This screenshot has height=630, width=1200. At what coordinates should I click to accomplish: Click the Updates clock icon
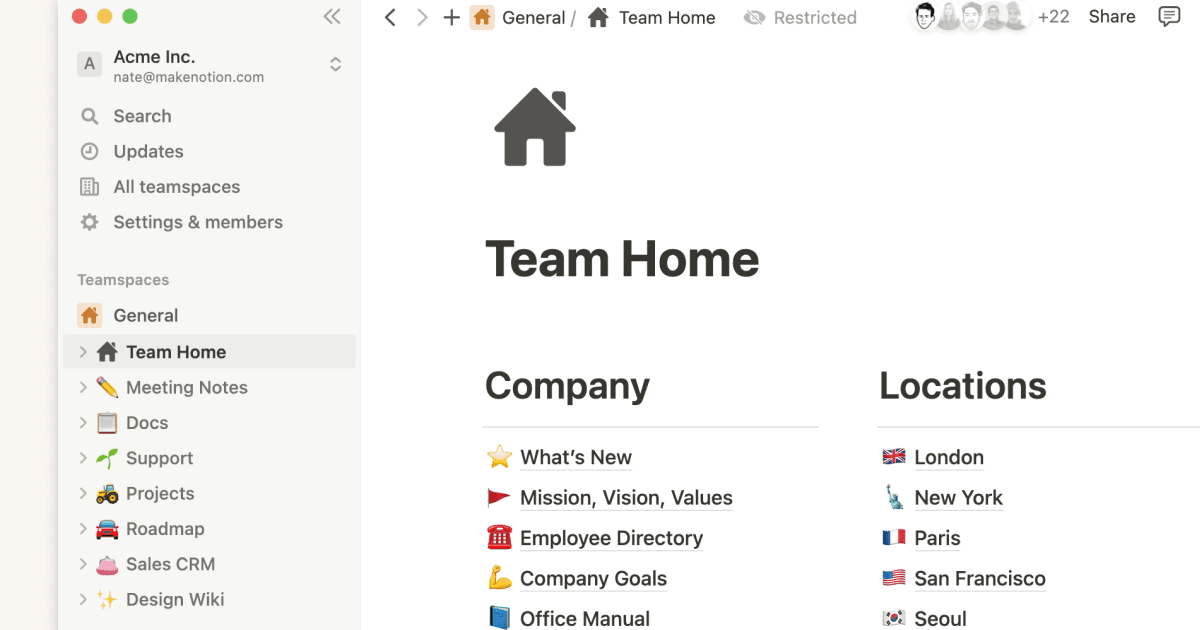tap(90, 151)
